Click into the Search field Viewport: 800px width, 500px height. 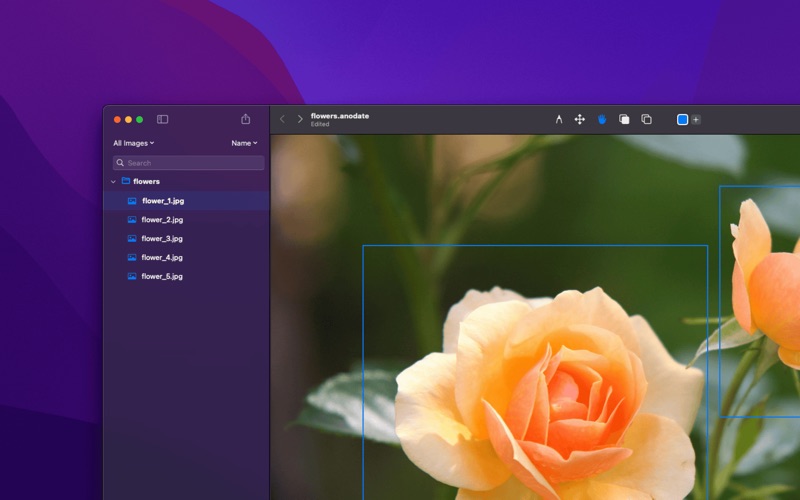[x=189, y=163]
